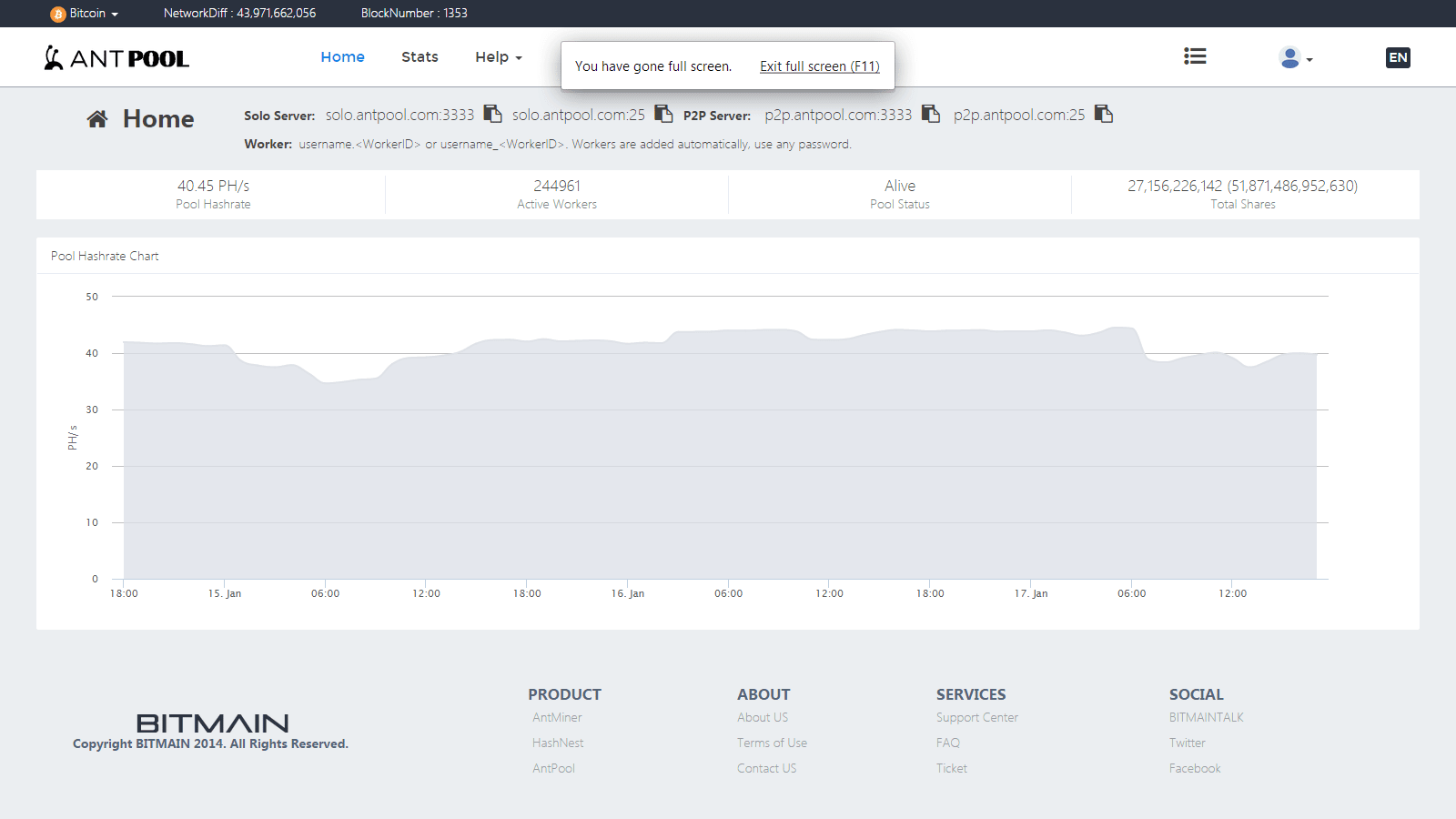Open the Bitcoin currency dropdown

[85, 14]
